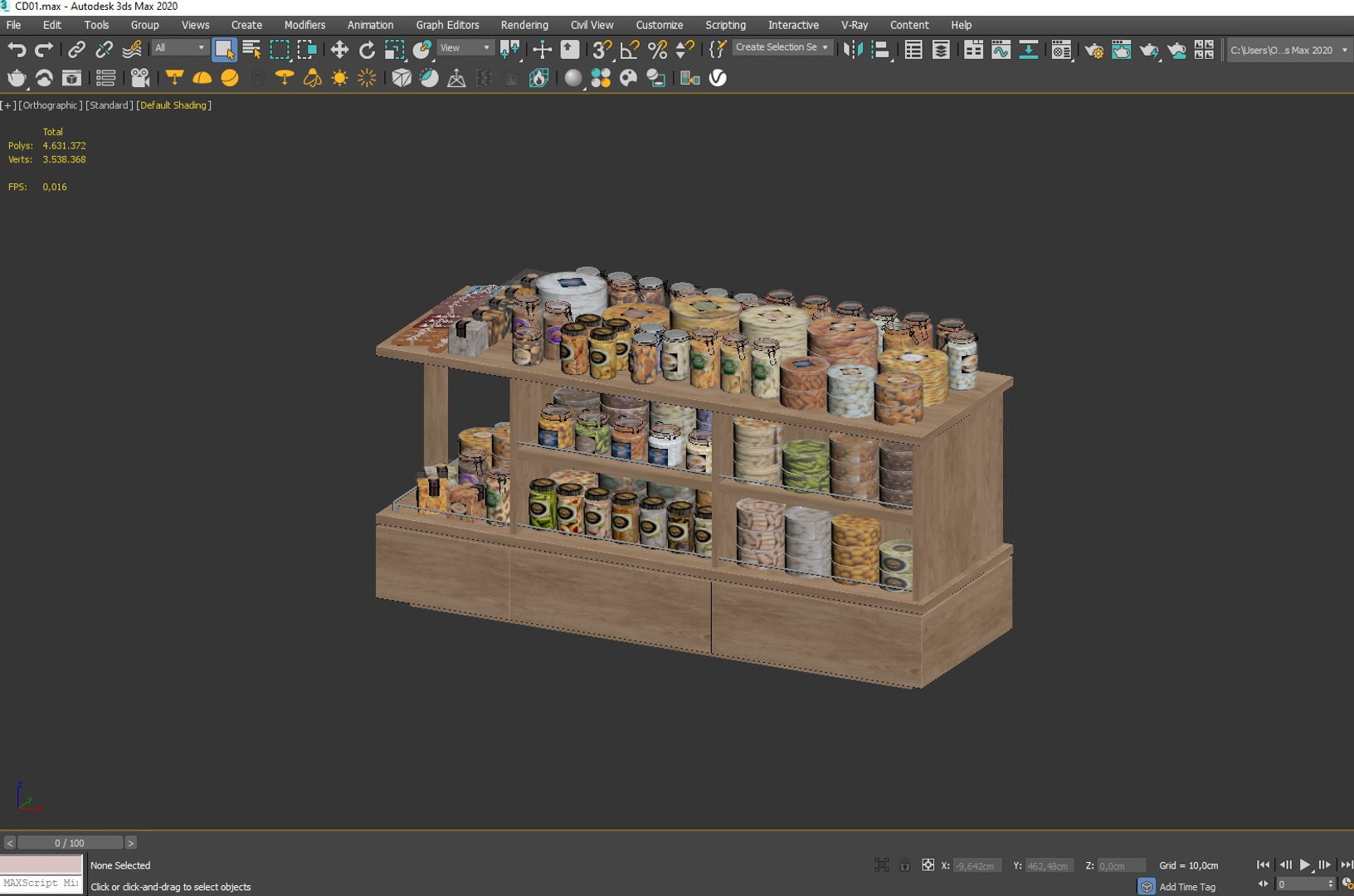Open the View reference coordinate dropdown
This screenshot has height=896, width=1354.
pos(465,48)
